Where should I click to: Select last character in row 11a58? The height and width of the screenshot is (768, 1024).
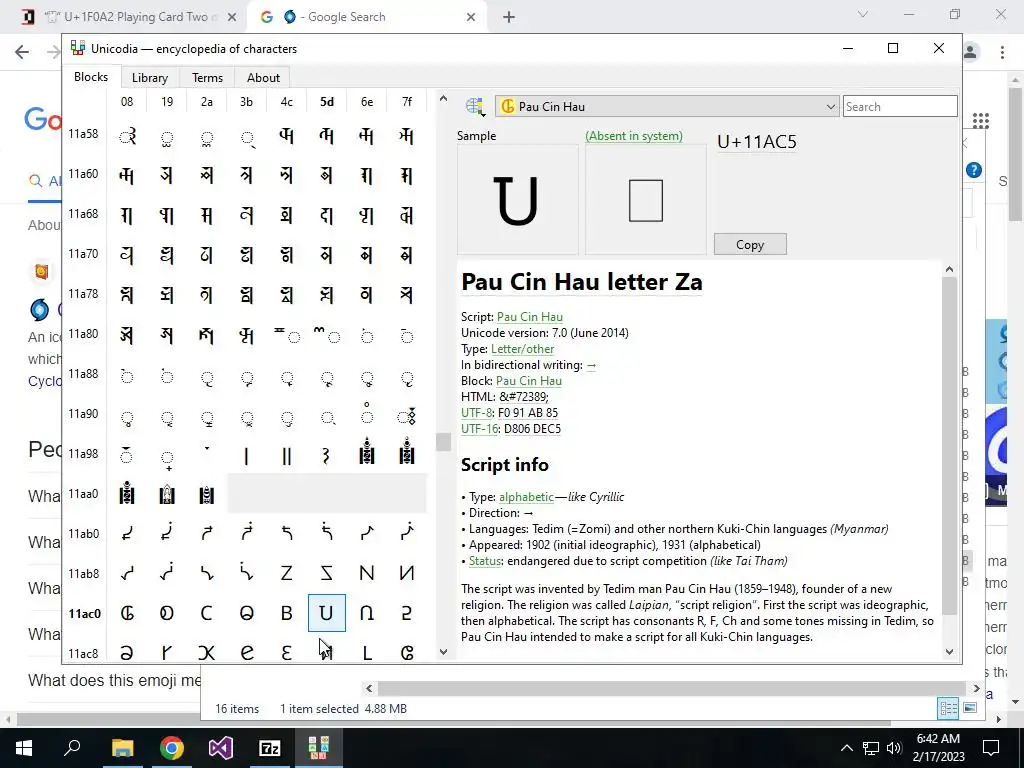(407, 136)
